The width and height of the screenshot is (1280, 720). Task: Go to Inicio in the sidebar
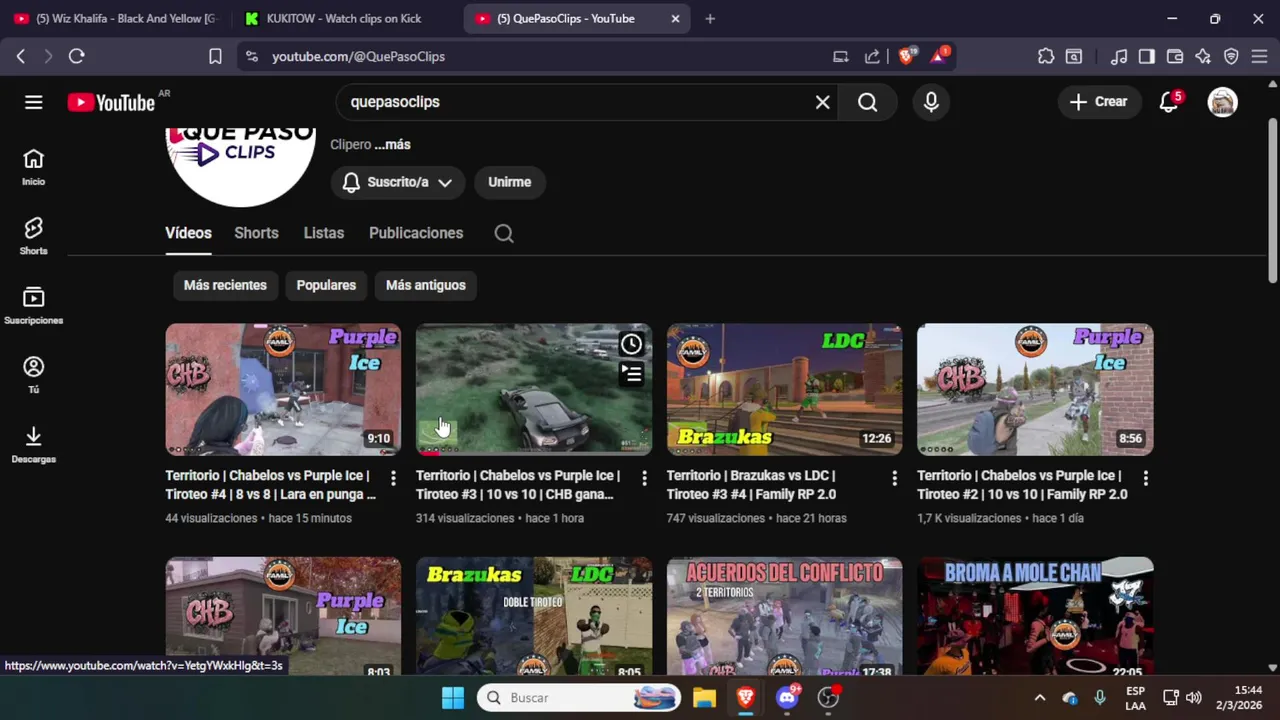pos(34,167)
